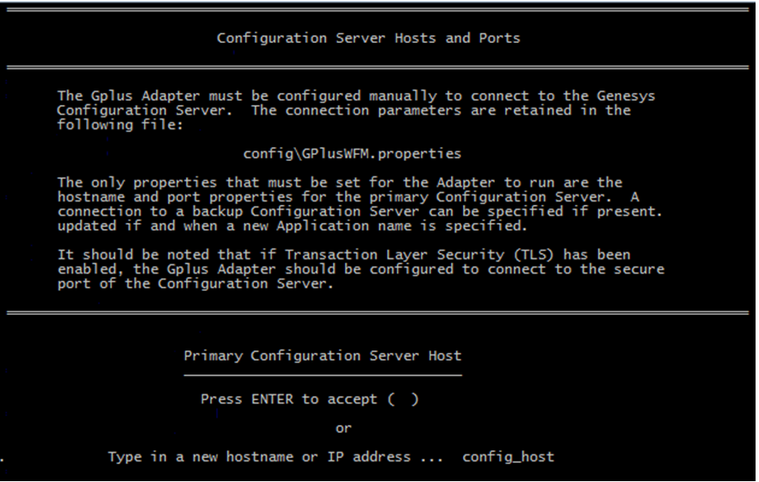Click the word 'or' between the prompts
This screenshot has width=759, height=482.
tap(344, 428)
